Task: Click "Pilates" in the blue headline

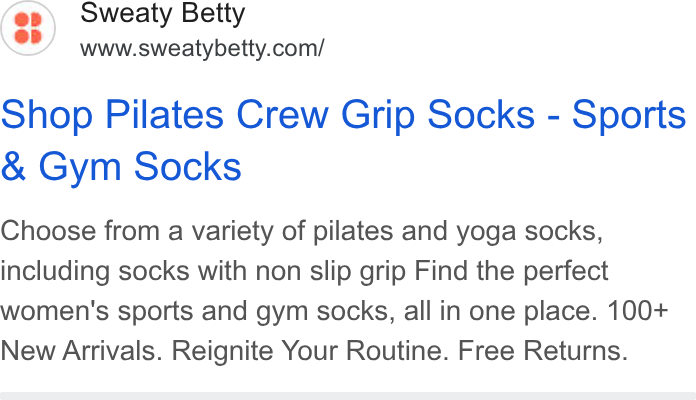Action: pos(164,115)
